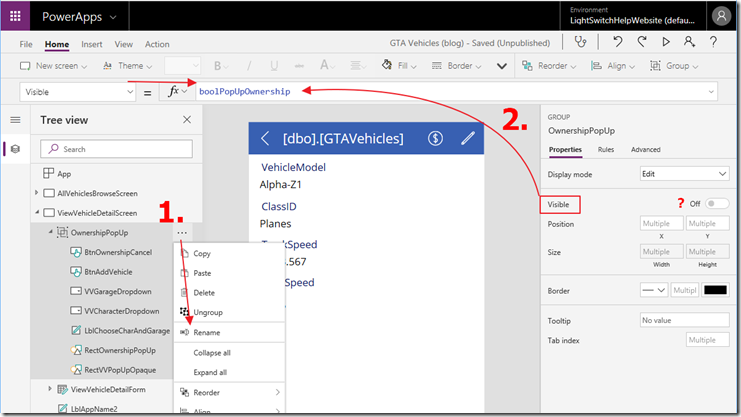Toggle strikethrough text formatting

(299, 66)
